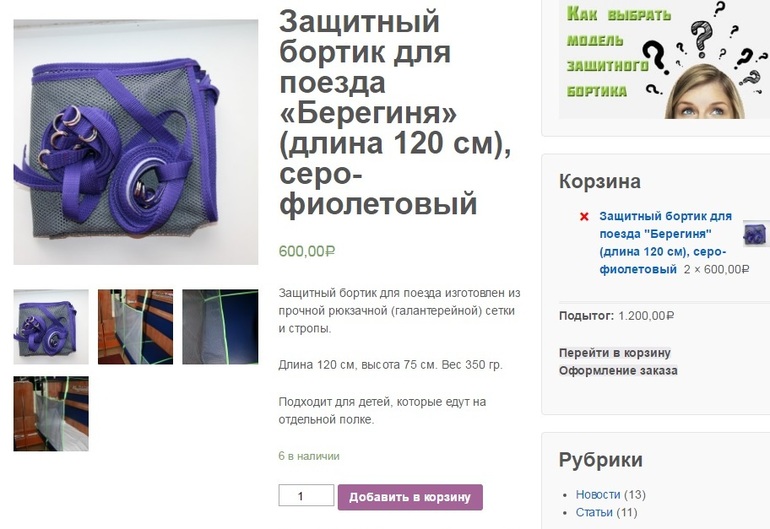Viewport: 770px width, 529px height.
Task: Open 'Новости' category link
Action: click(x=598, y=494)
